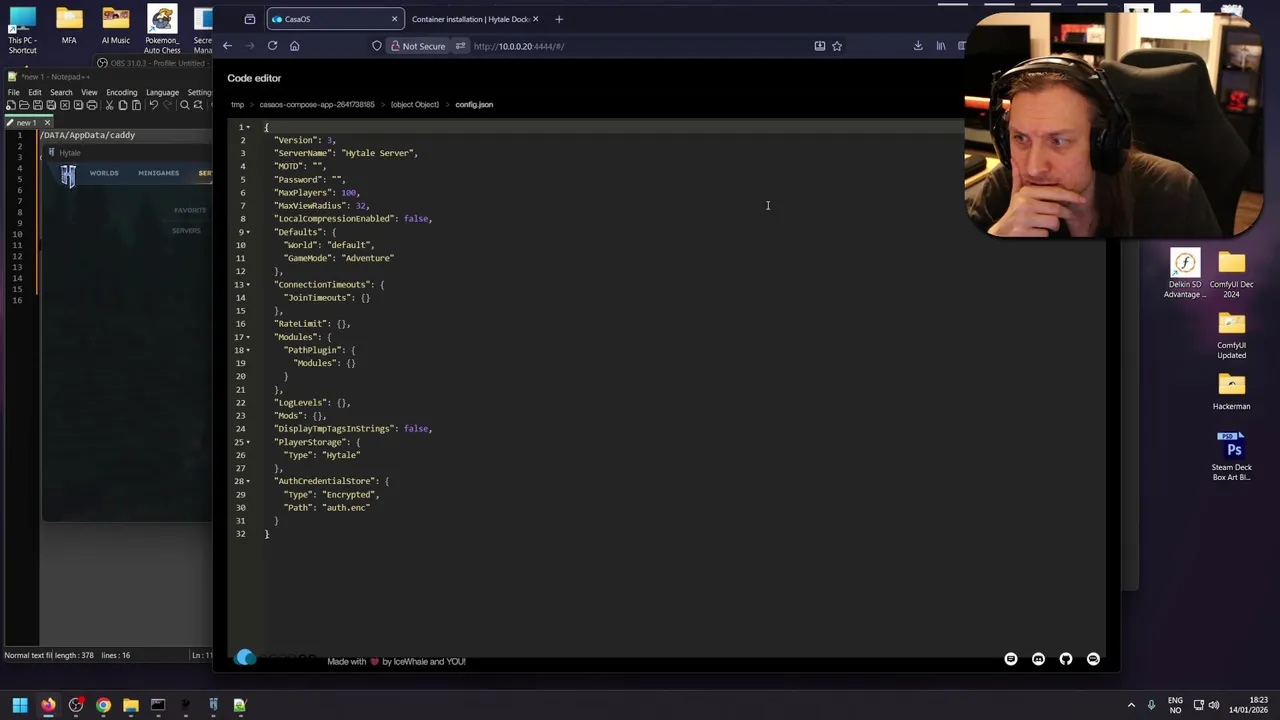Click the [object Object] breadcrumb

(415, 104)
